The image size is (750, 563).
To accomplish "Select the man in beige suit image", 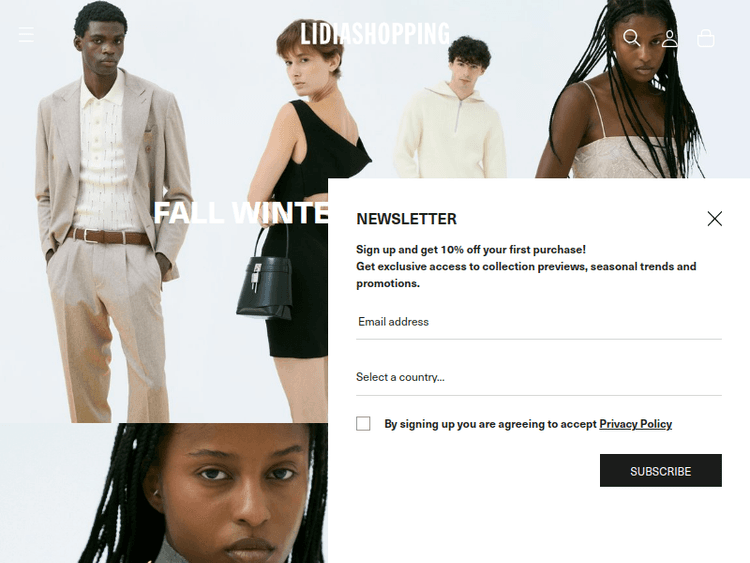I will coord(110,215).
